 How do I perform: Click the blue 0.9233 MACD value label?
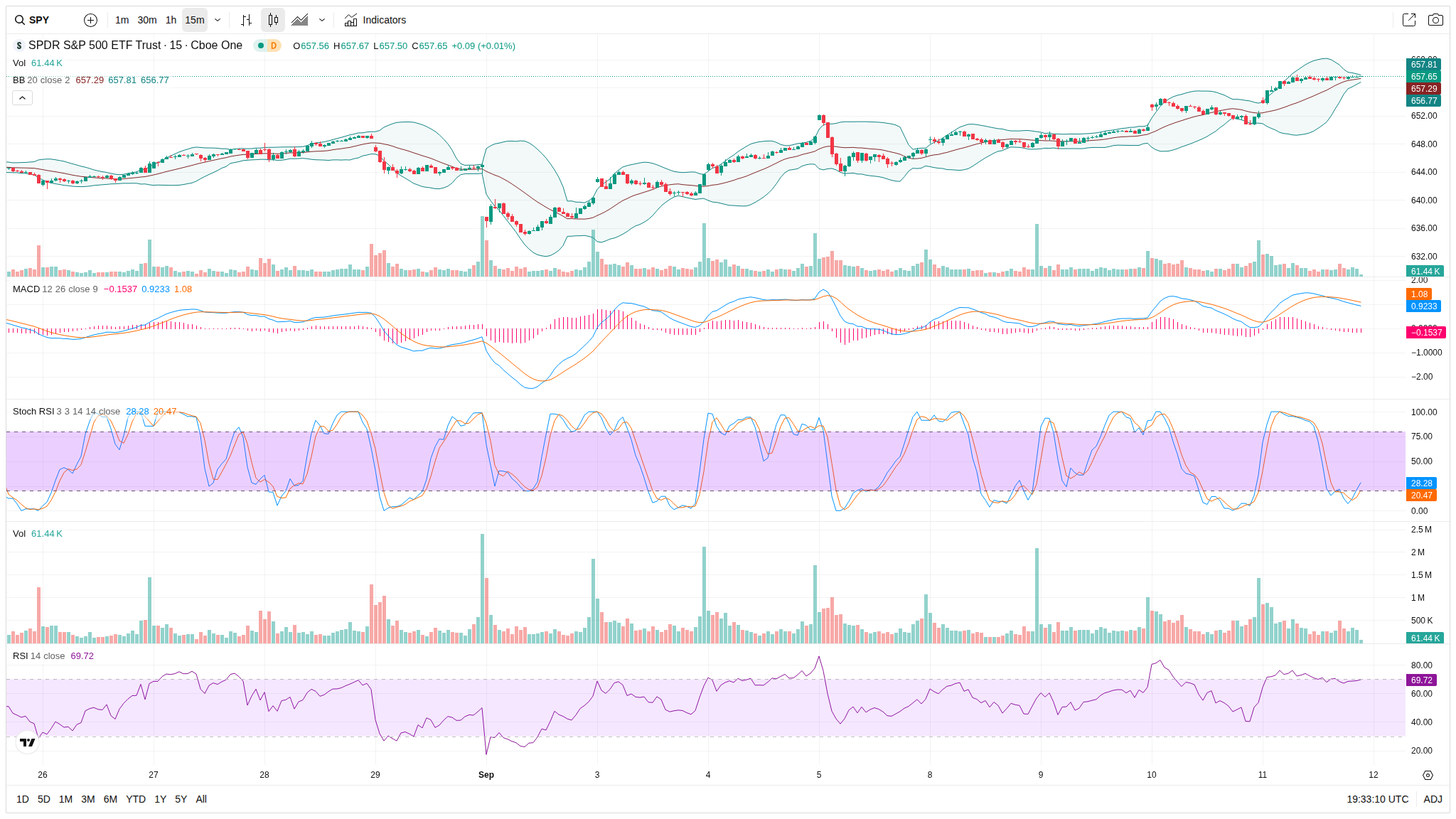[x=1423, y=306]
